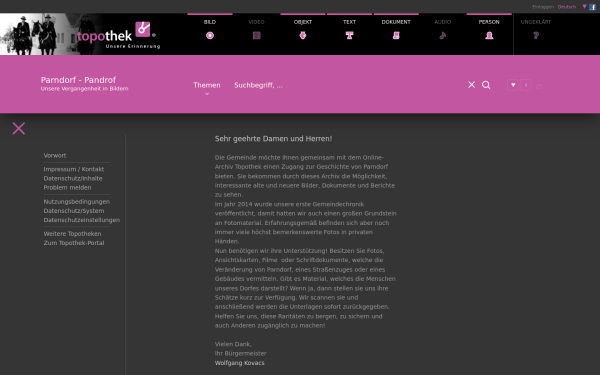Click 'Unsere Vergangenheit in Bildern' subtitle
Screen dimensions: 600x375
pos(84,89)
